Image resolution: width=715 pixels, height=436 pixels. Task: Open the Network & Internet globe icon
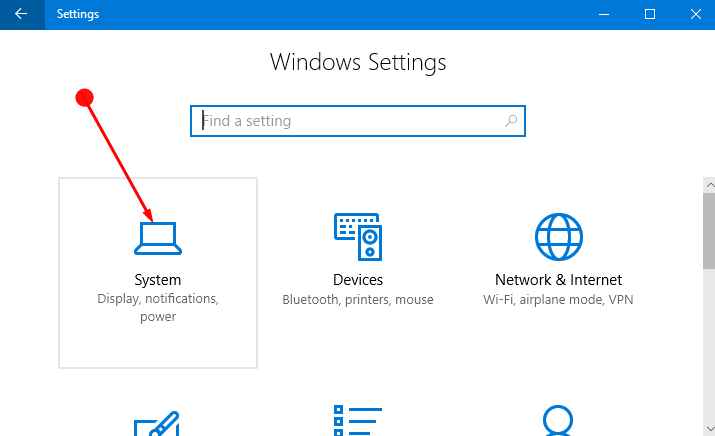(x=559, y=237)
